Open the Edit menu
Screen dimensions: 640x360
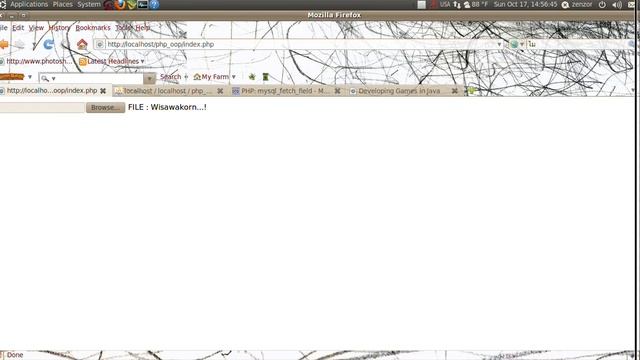[18, 28]
